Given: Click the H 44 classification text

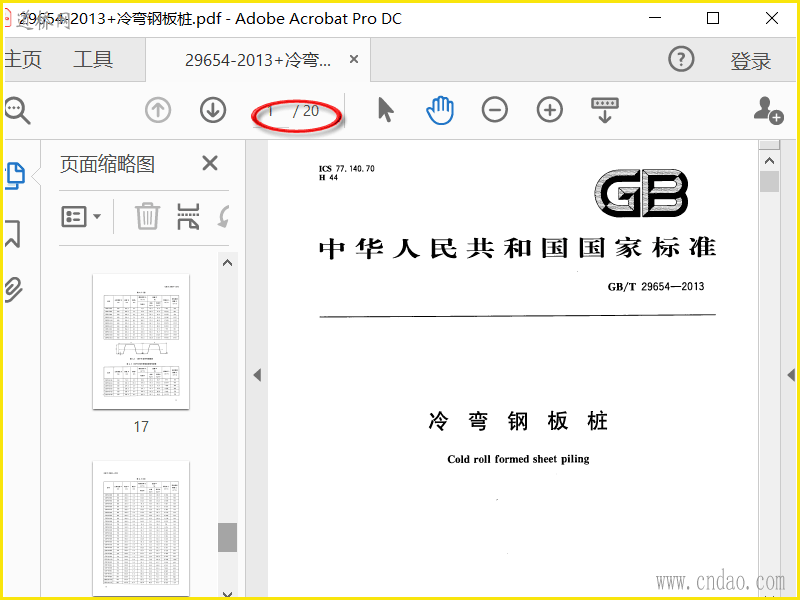Looking at the screenshot, I should coord(329,178).
